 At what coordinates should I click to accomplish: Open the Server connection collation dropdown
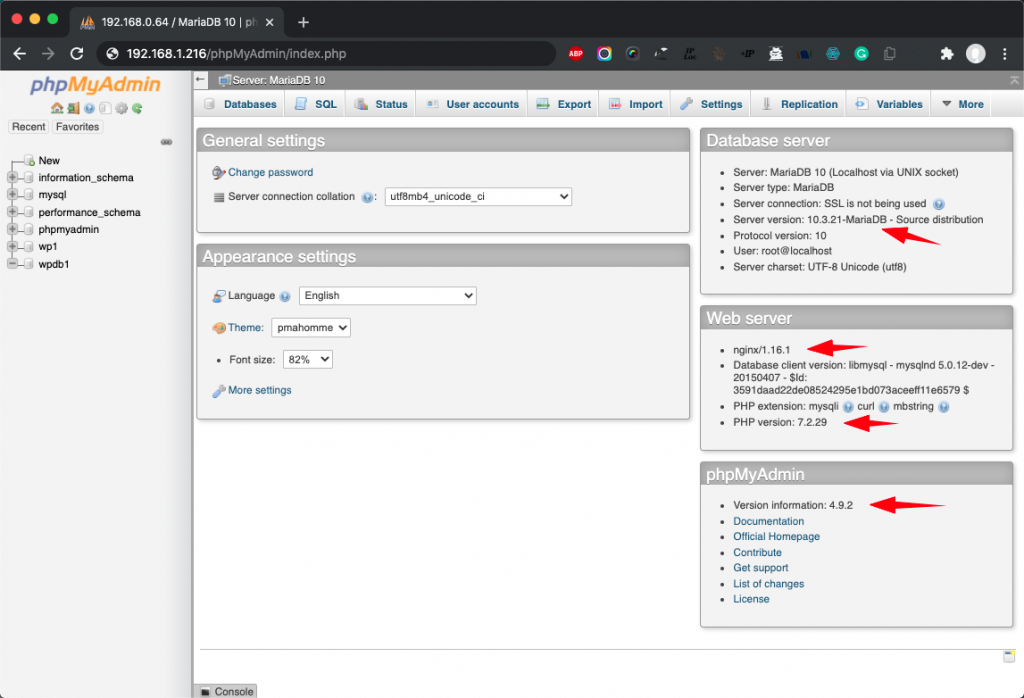[478, 197]
